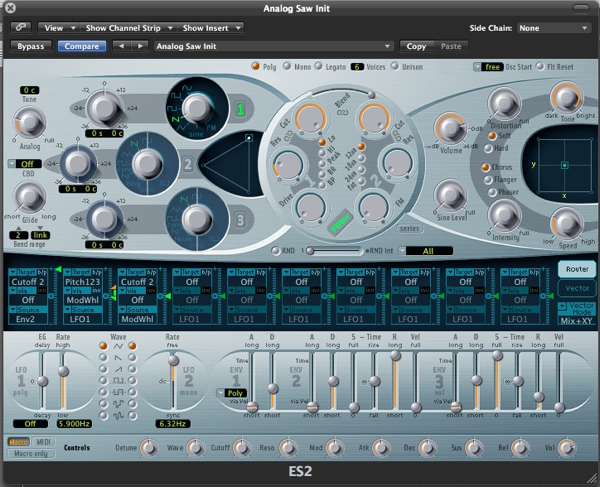Viewport: 600px width, 487px height.
Task: Open Osc Start free dropdown
Action: 489,67
